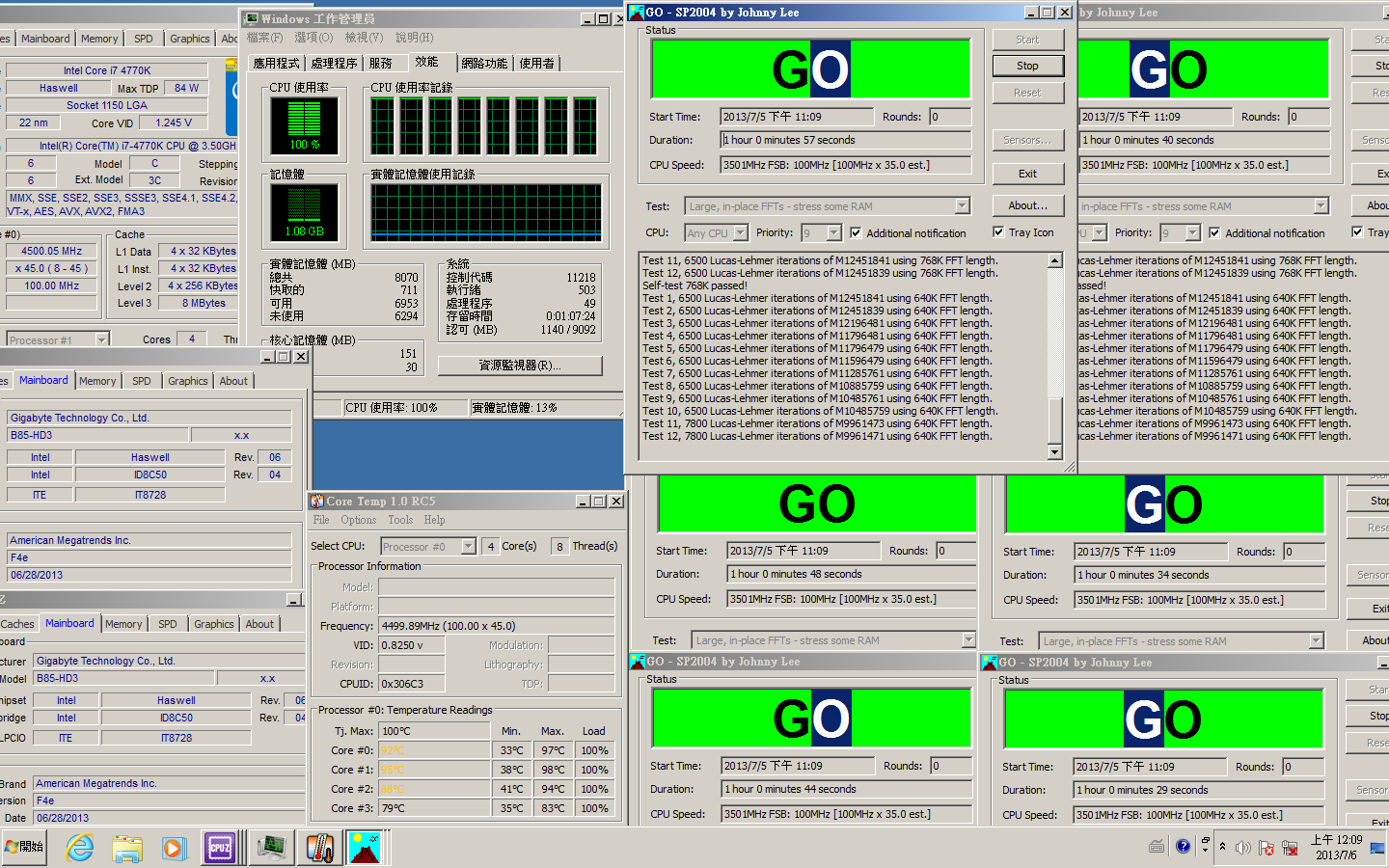Show hidden tray icons with the chevron
This screenshot has width=1389, height=868.
(1222, 847)
